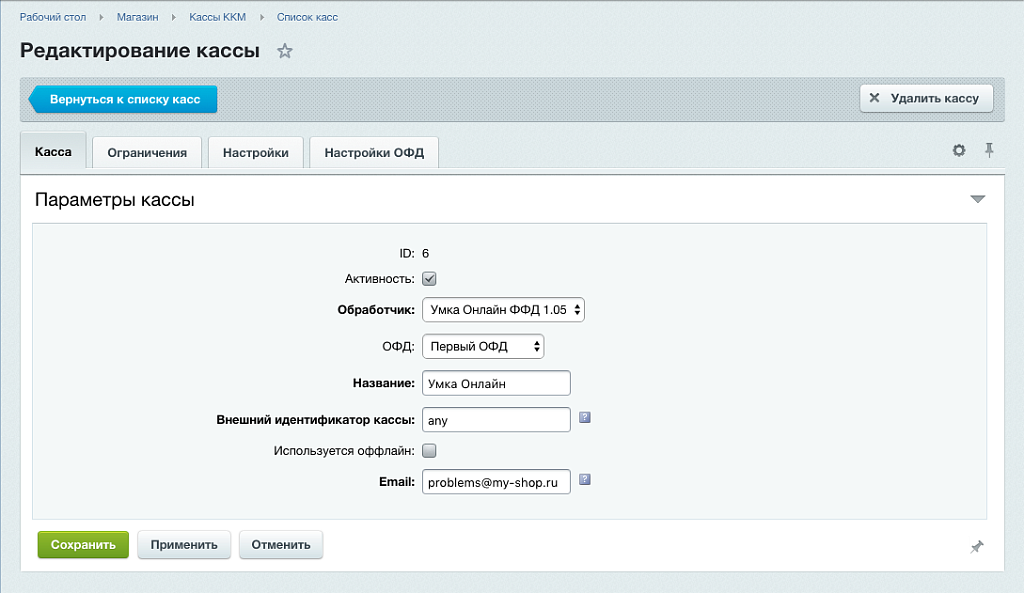Viewport: 1024px width, 593px height.
Task: Click the green Сохранить button
Action: (x=83, y=545)
